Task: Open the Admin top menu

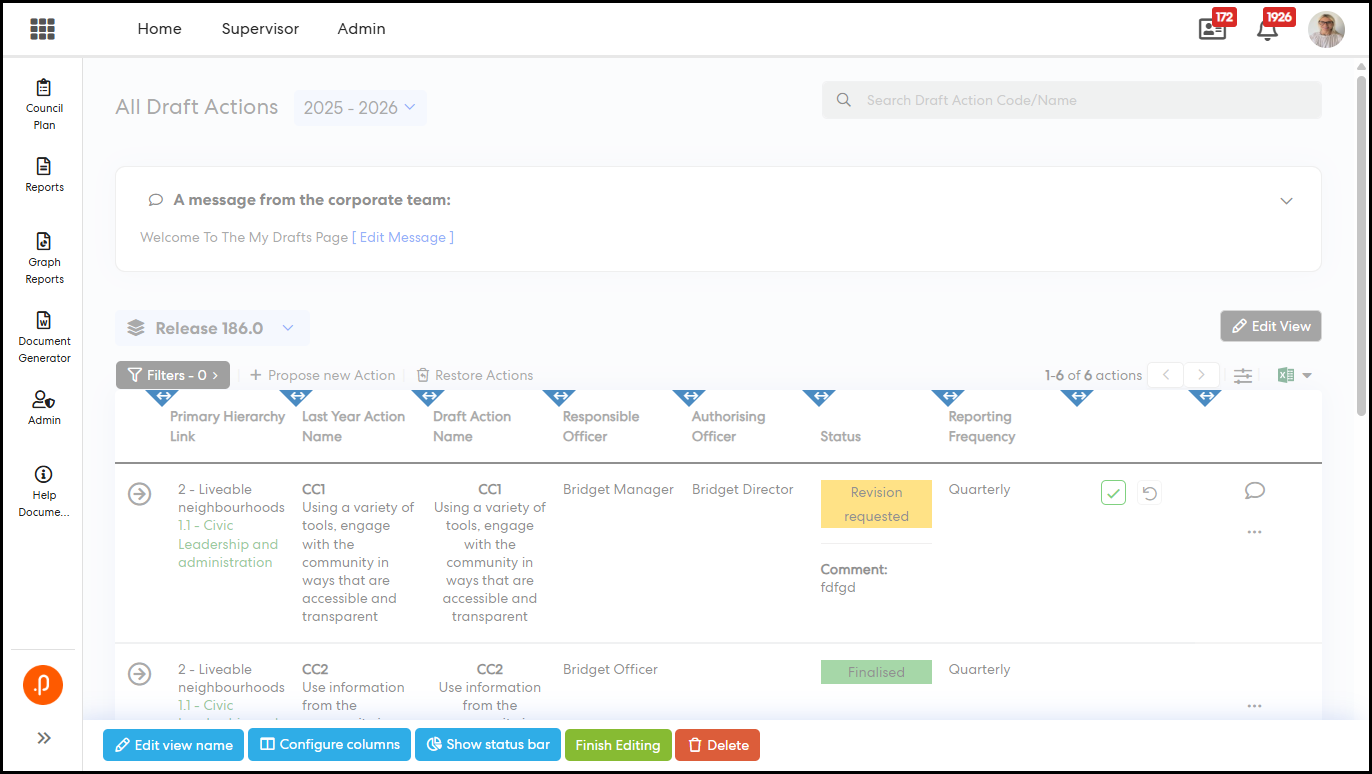Action: (361, 29)
